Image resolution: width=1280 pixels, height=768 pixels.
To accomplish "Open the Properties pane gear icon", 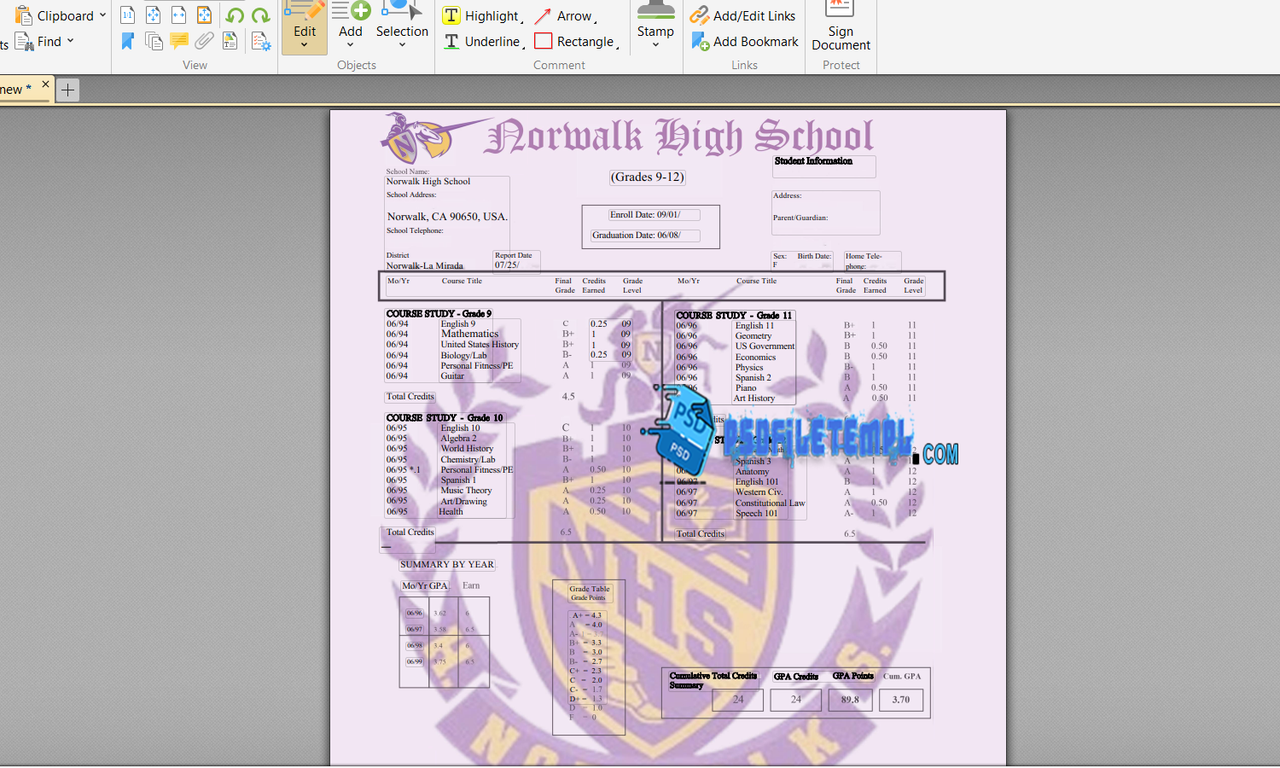I will click(x=260, y=41).
